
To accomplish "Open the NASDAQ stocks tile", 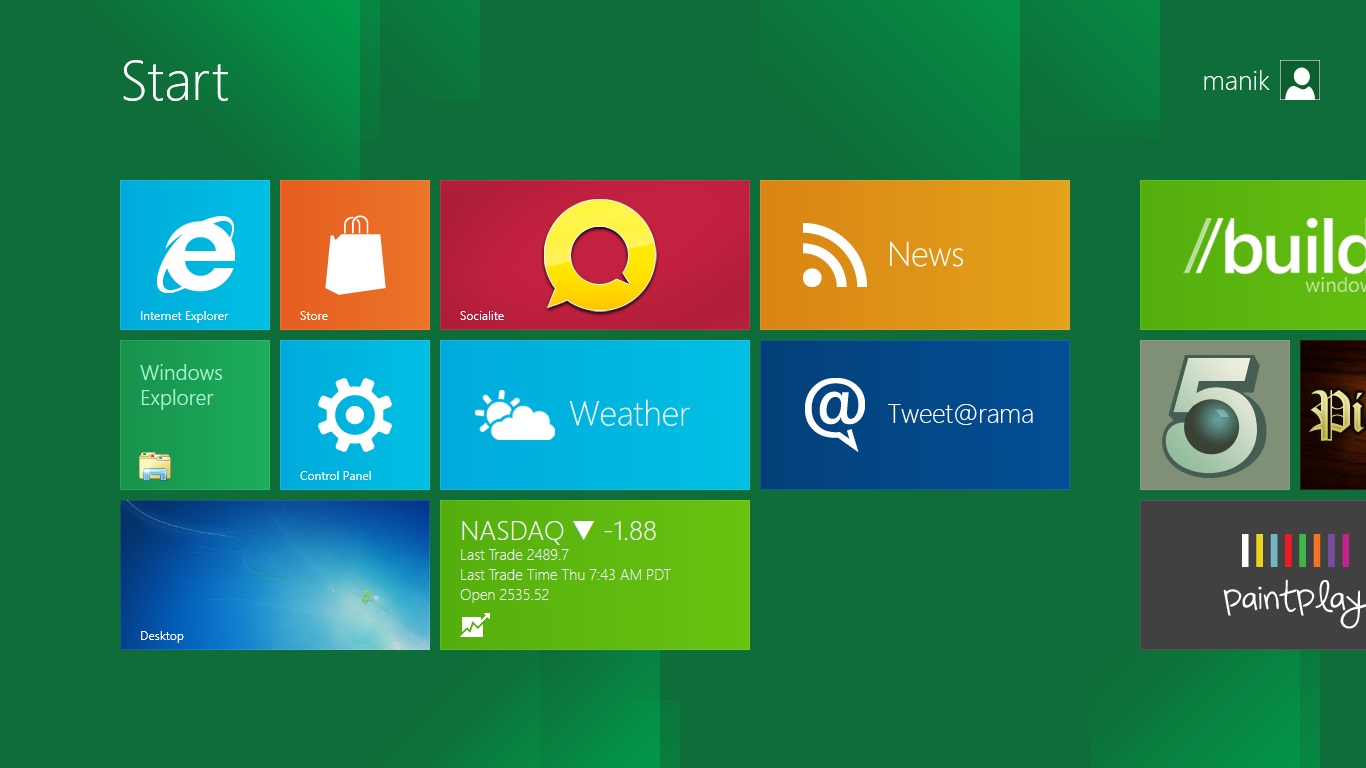I will 594,575.
